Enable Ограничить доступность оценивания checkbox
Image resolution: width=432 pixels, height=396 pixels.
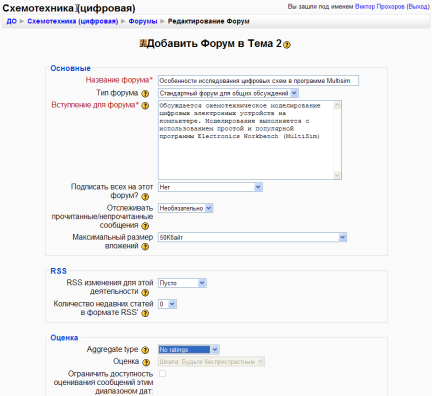tap(162, 374)
